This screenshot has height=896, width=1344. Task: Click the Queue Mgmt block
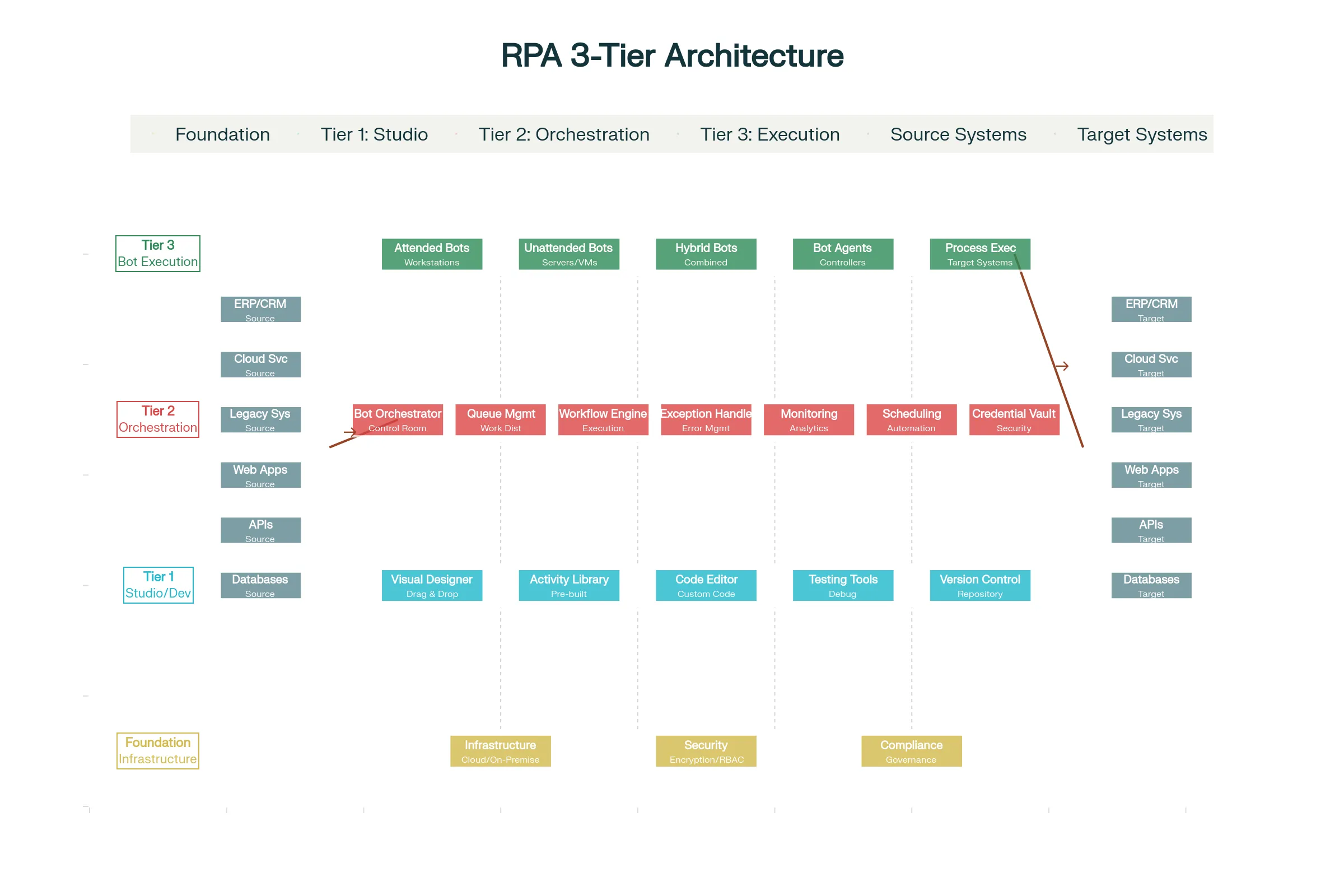click(x=501, y=419)
